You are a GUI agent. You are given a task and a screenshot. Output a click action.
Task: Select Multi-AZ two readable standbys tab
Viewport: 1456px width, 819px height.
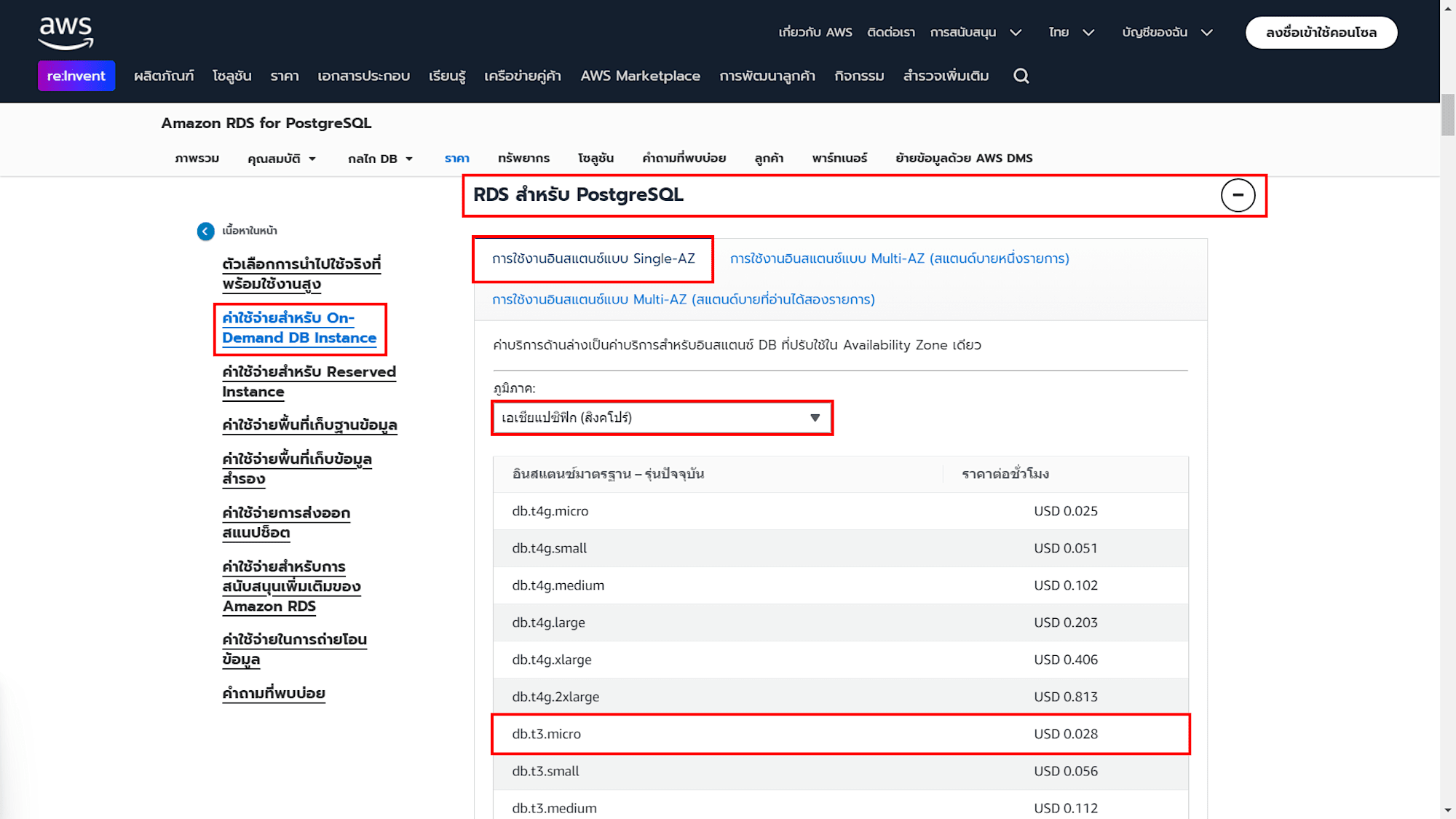pyautogui.click(x=684, y=299)
